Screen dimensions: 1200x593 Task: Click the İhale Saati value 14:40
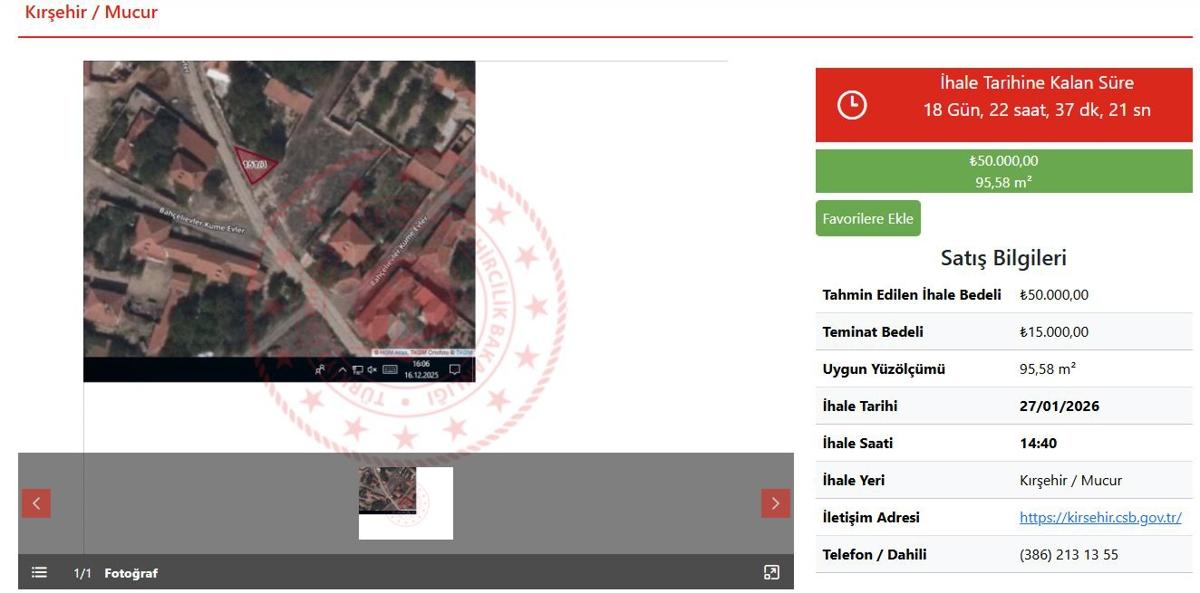pos(1038,443)
